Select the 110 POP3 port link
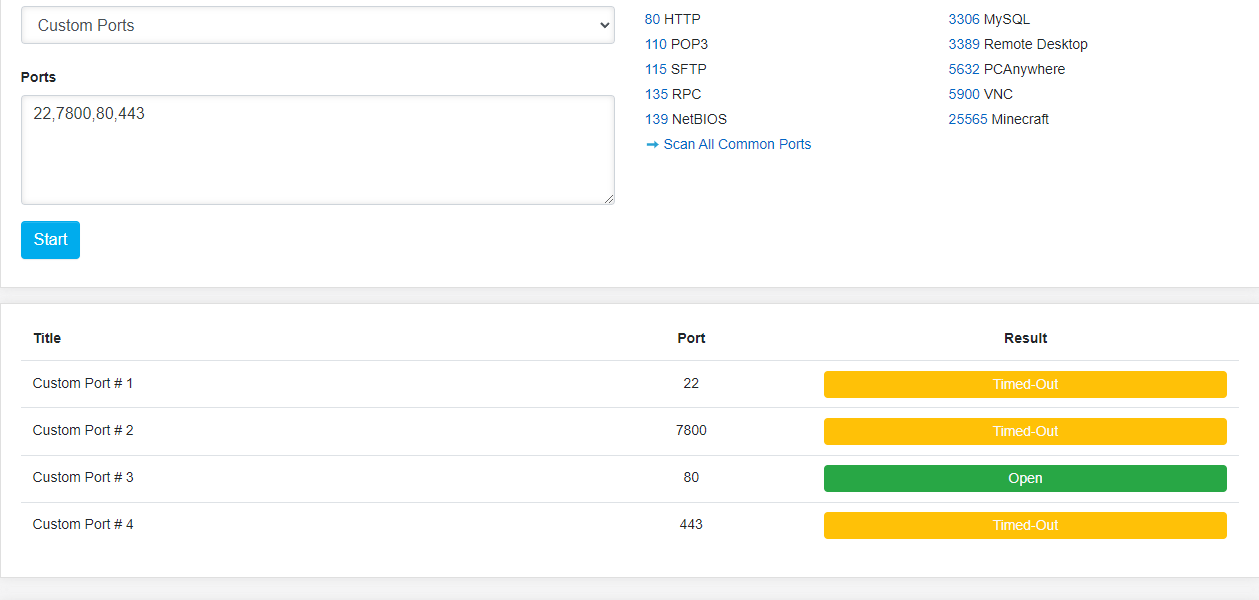This screenshot has height=600, width=1259. point(655,44)
